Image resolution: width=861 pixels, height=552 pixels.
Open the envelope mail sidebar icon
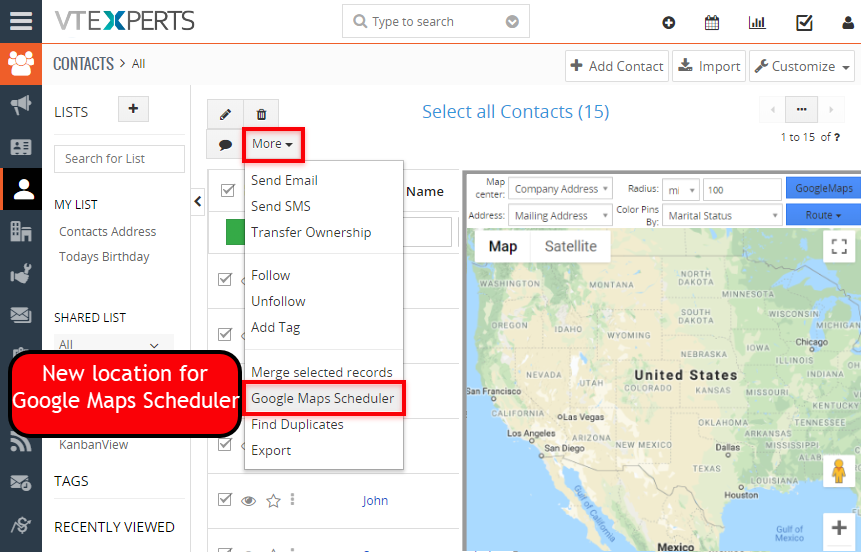pos(21,315)
